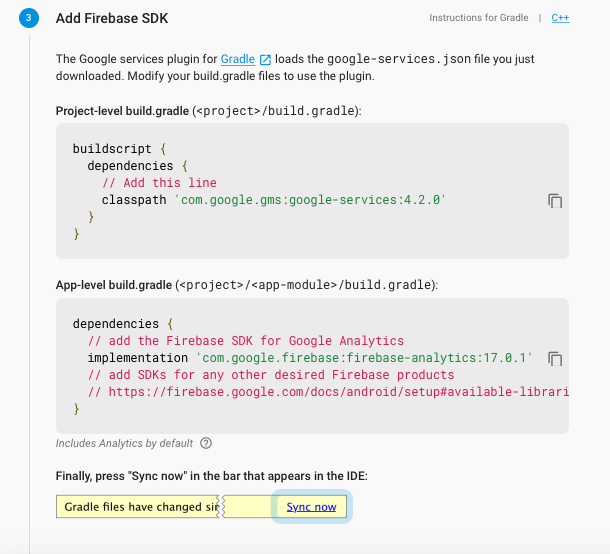Click the Firebase docs URL comment line
The width and height of the screenshot is (610, 554).
328,392
